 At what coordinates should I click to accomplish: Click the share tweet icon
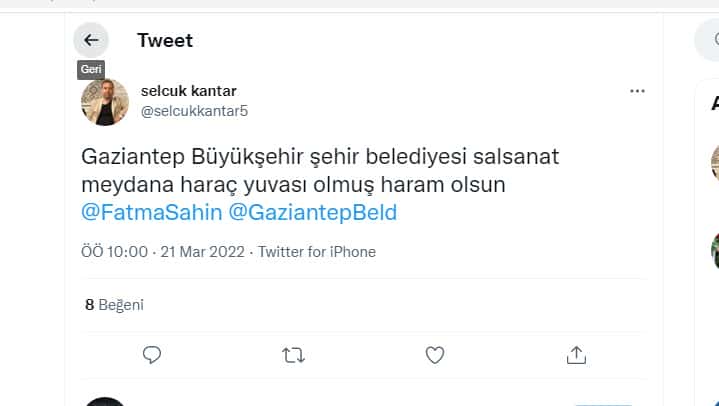(576, 354)
